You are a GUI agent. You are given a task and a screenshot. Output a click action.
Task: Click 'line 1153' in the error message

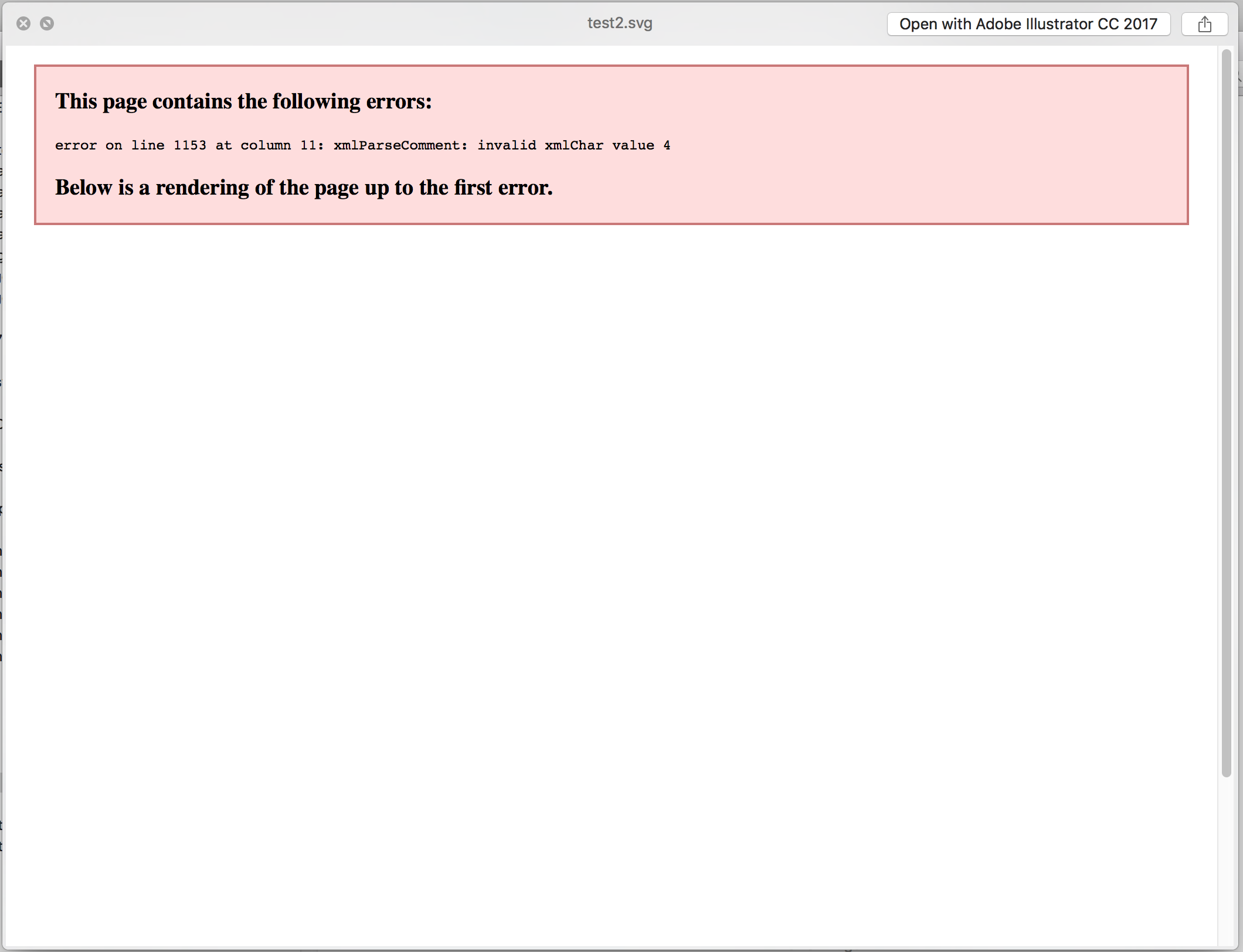point(168,145)
